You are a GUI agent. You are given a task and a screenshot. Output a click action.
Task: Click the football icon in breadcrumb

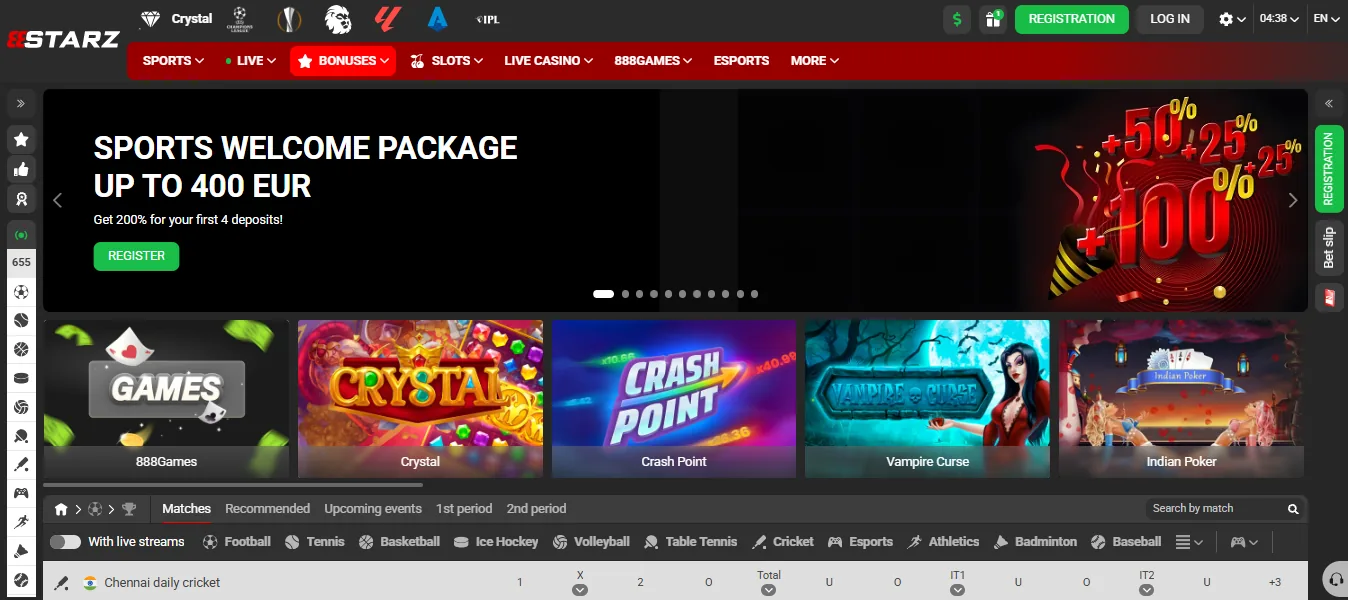coord(95,509)
